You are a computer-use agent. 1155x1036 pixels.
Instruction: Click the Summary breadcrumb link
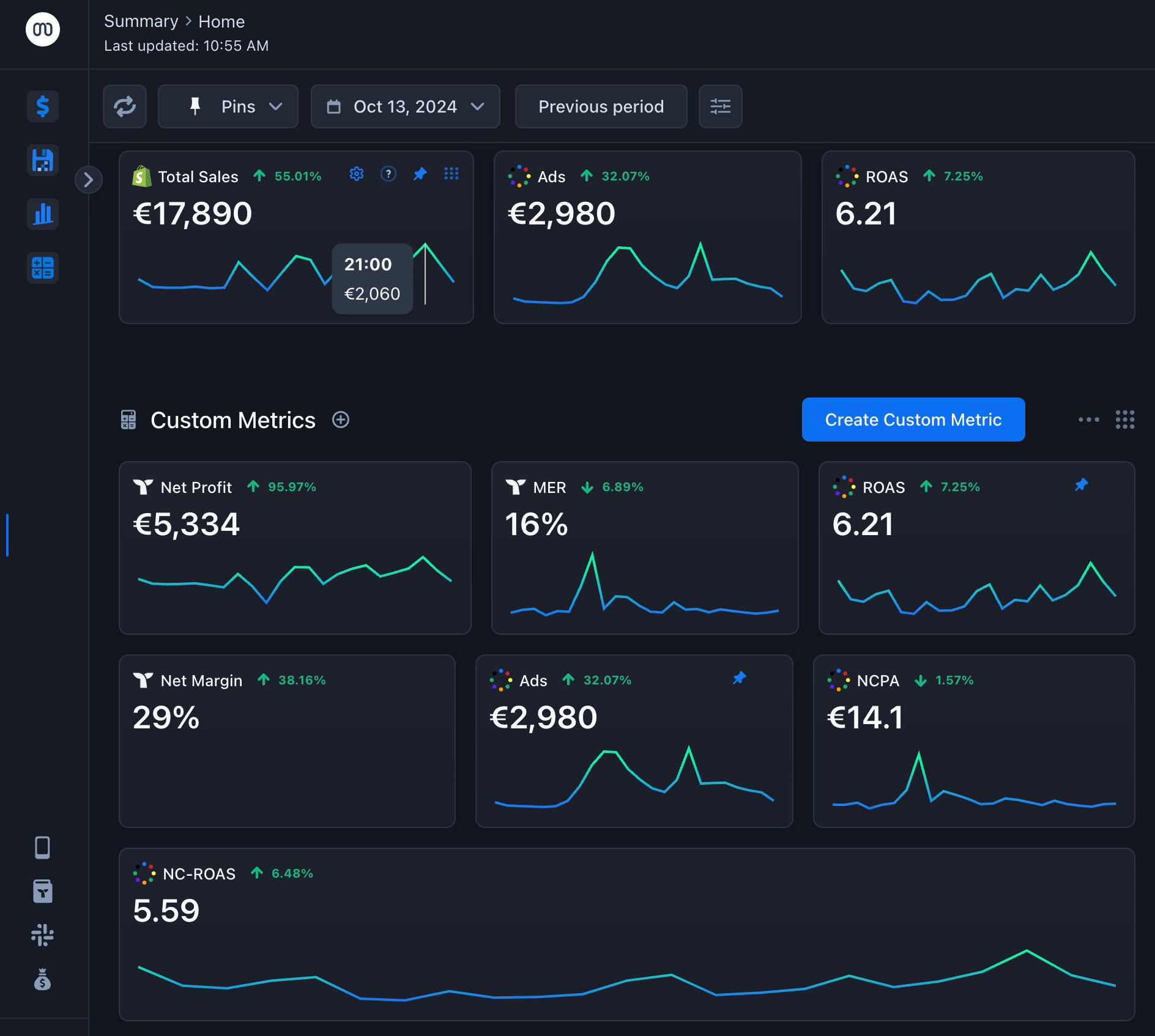click(x=141, y=21)
